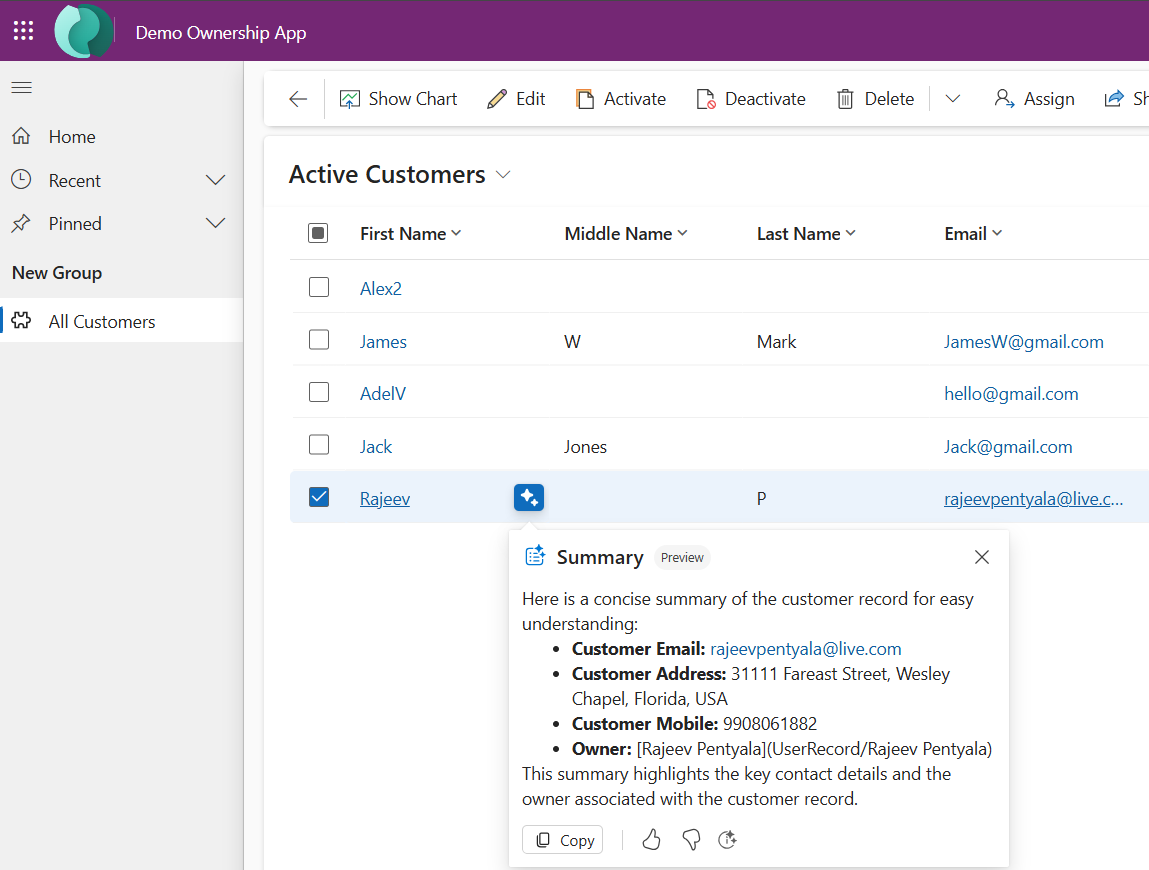This screenshot has height=870, width=1149.
Task: Open All Customers in the sidebar
Action: click(x=102, y=322)
